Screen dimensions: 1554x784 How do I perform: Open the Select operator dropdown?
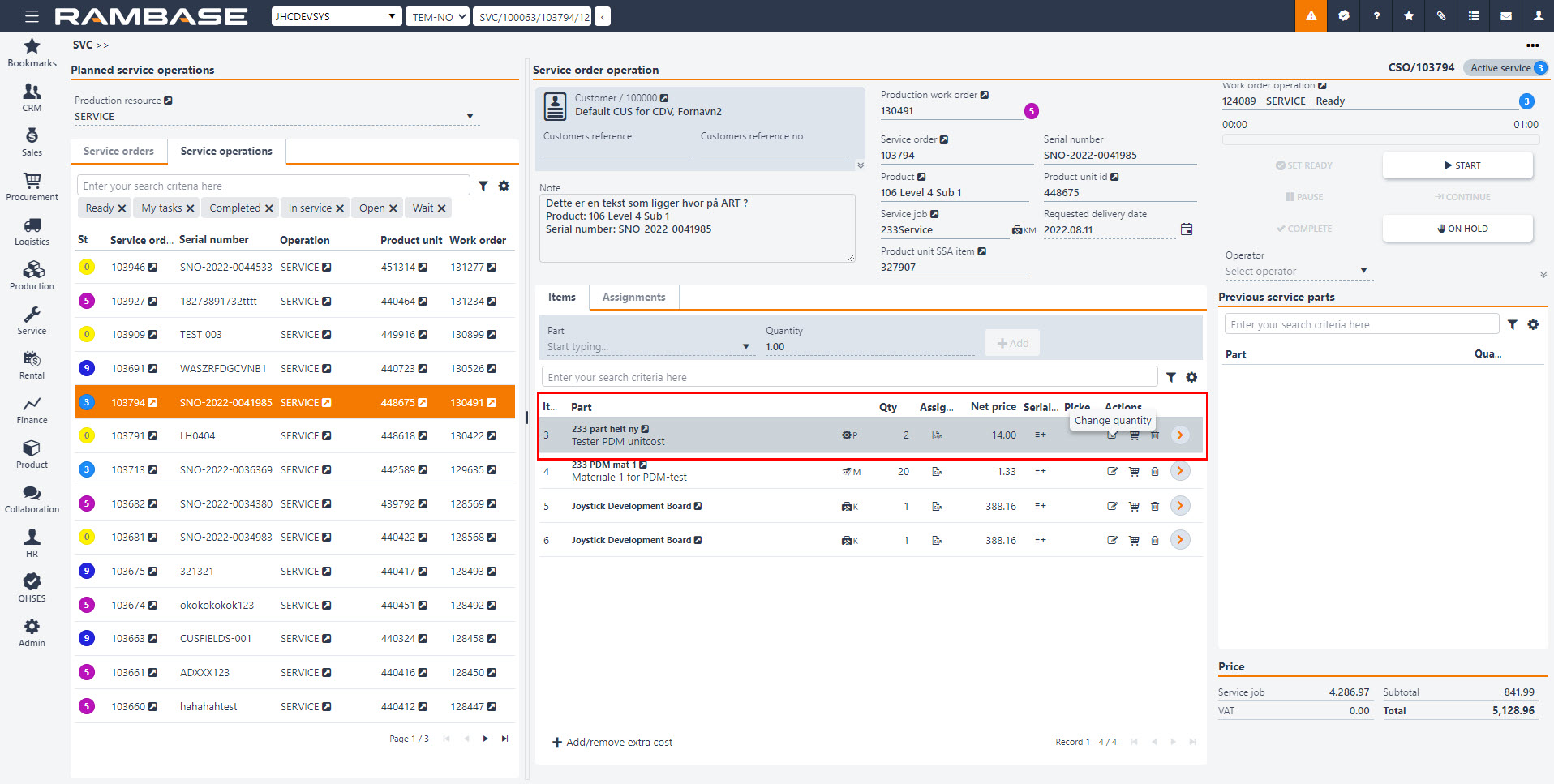coord(1363,271)
